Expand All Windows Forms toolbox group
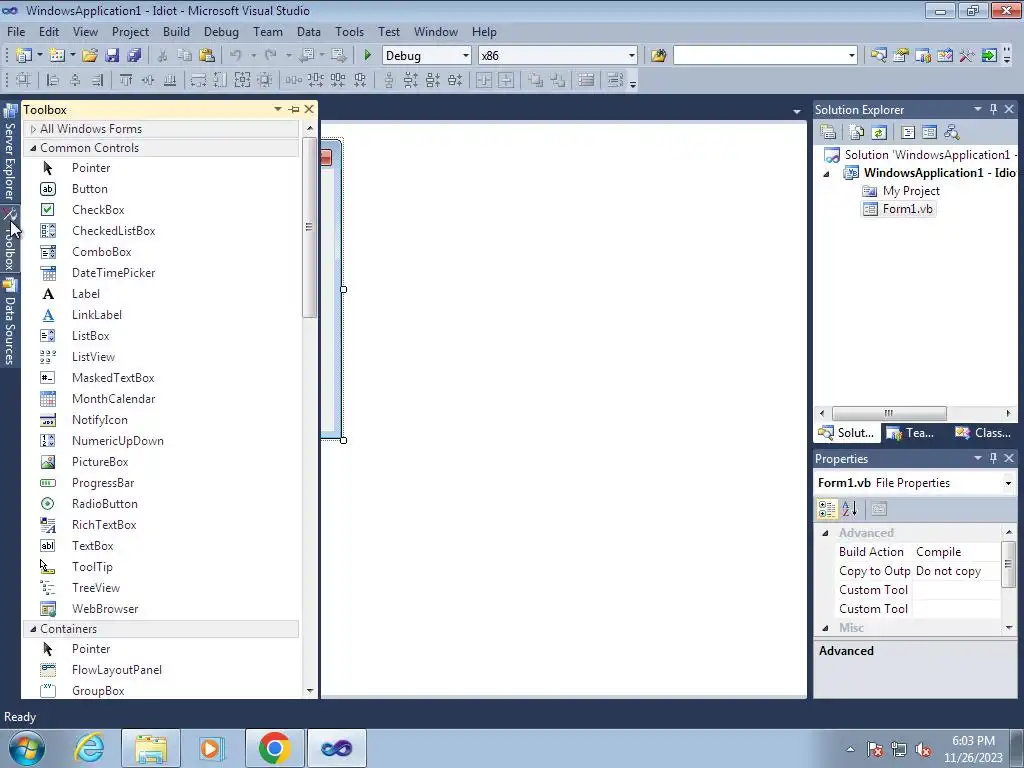This screenshot has height=768, width=1024. point(33,129)
